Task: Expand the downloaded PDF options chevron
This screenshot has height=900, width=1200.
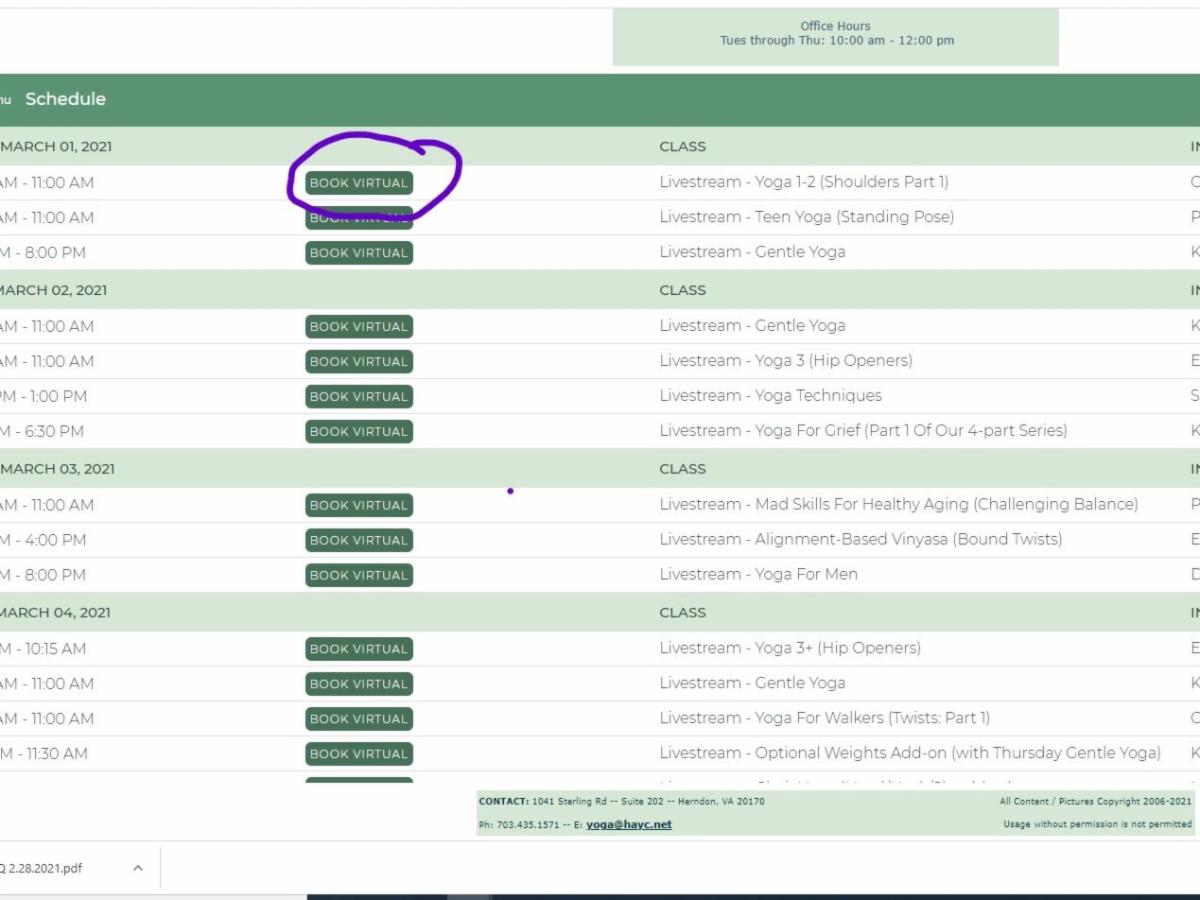Action: (138, 868)
